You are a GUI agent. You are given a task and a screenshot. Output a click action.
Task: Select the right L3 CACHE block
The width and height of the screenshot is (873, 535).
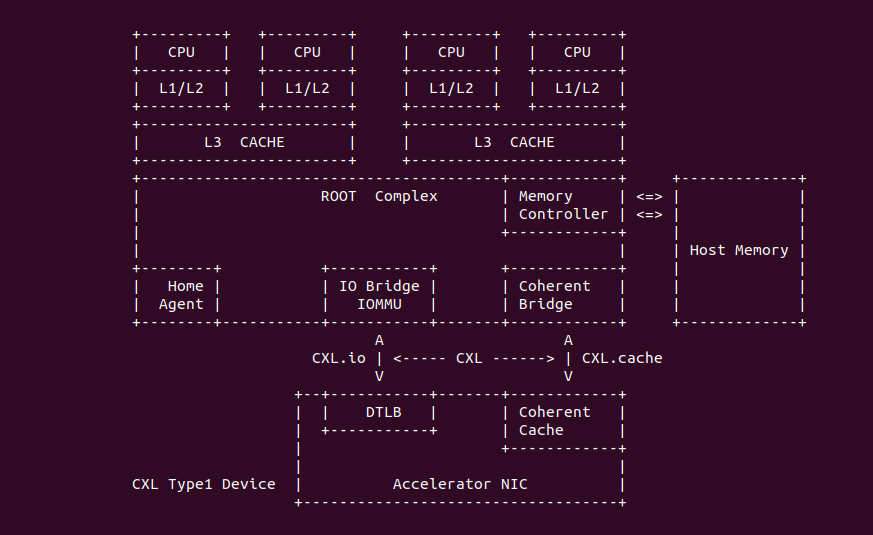point(514,142)
